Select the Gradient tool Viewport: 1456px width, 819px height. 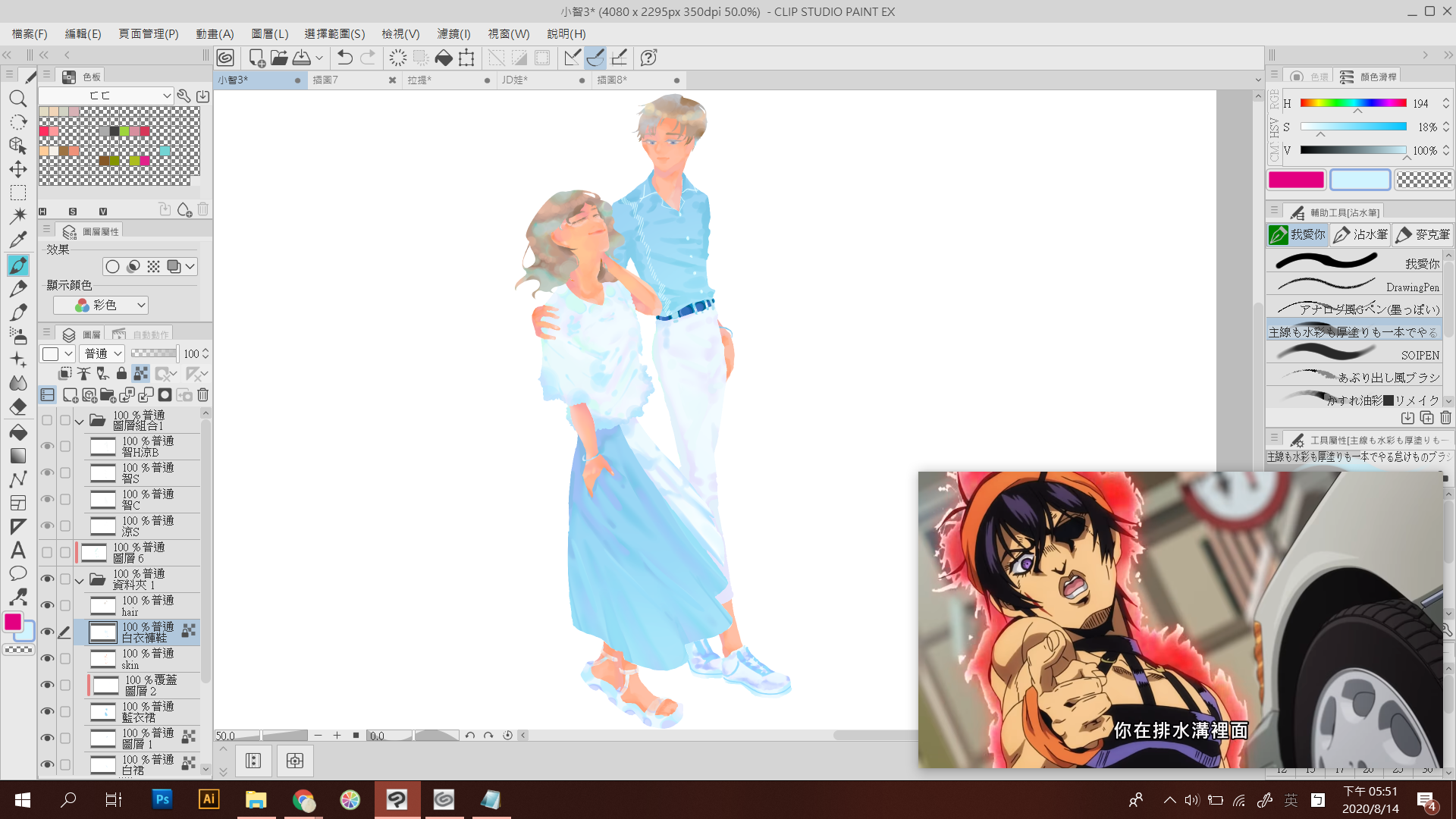(x=18, y=456)
